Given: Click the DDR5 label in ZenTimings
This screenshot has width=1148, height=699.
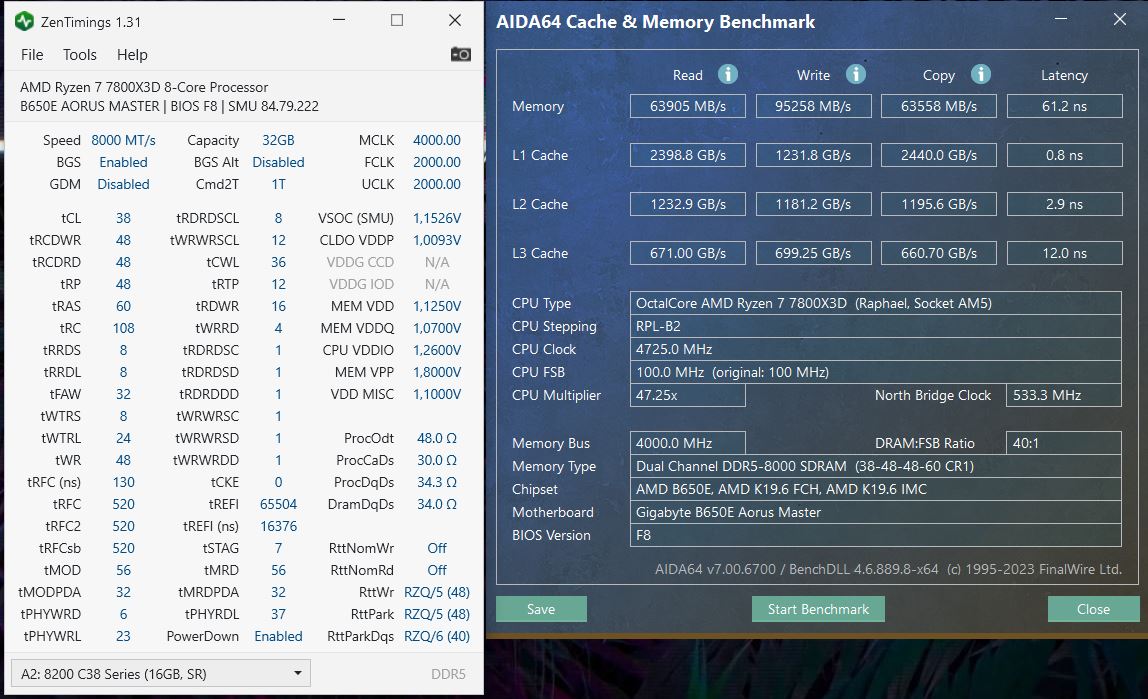Looking at the screenshot, I should 448,674.
